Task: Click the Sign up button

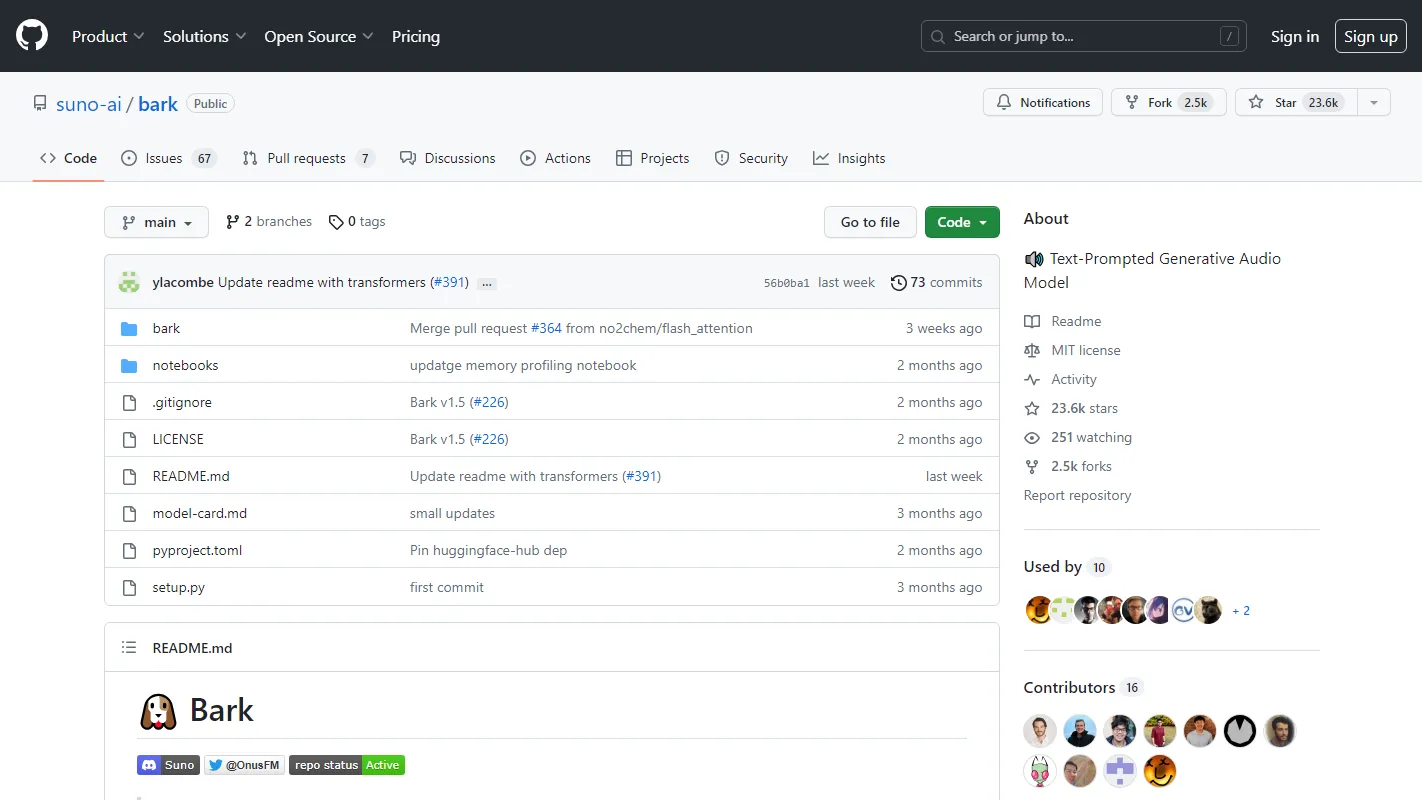Action: [x=1370, y=36]
